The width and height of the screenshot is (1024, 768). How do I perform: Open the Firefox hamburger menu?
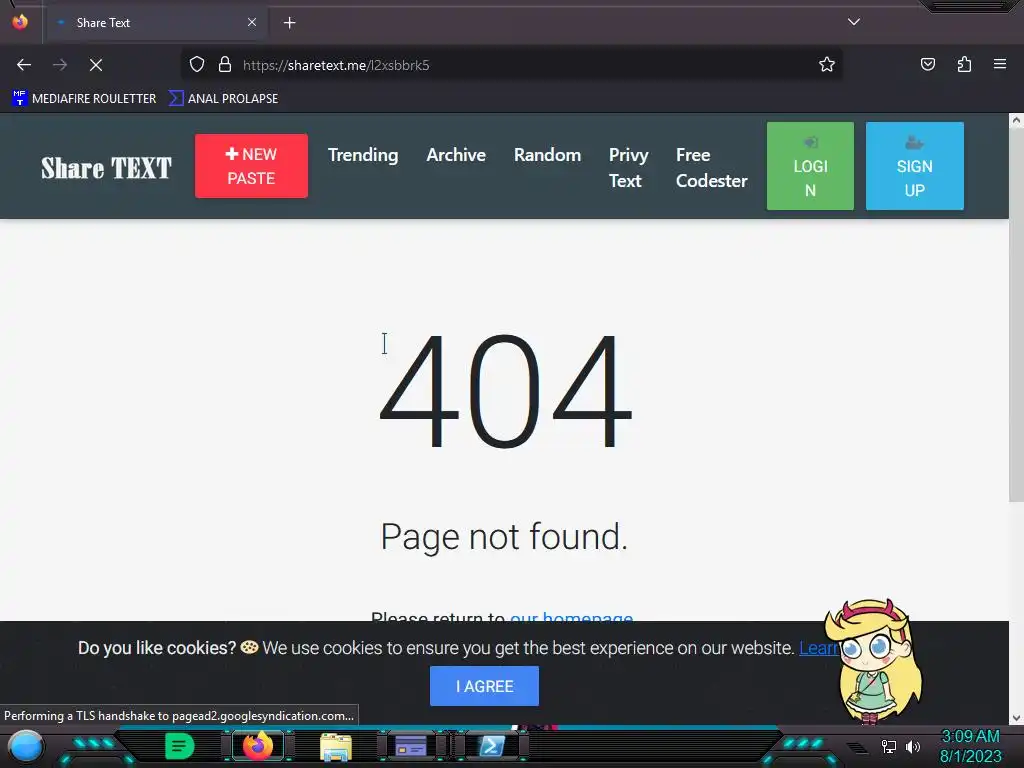(1000, 65)
